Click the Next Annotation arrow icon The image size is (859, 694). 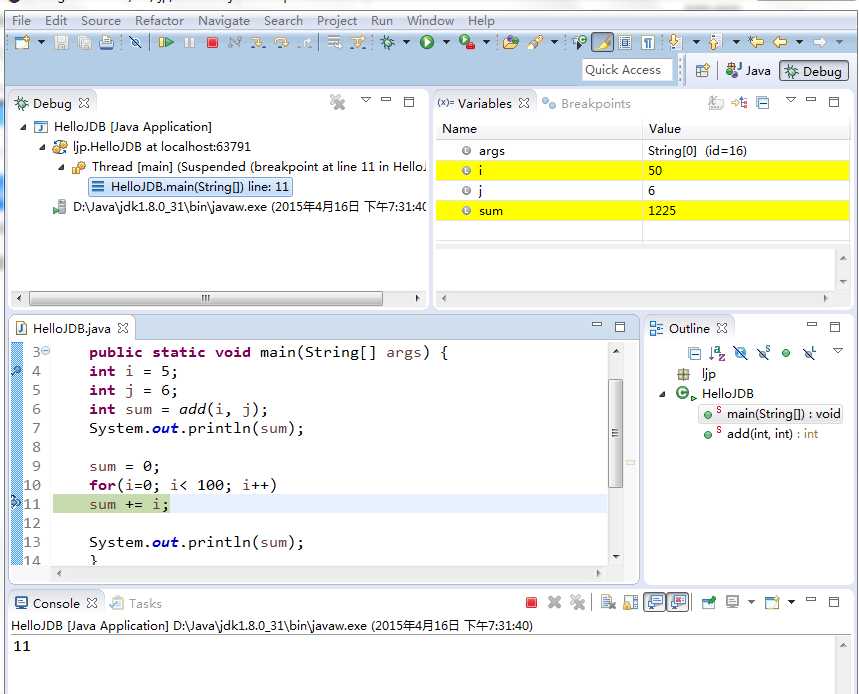[x=674, y=42]
